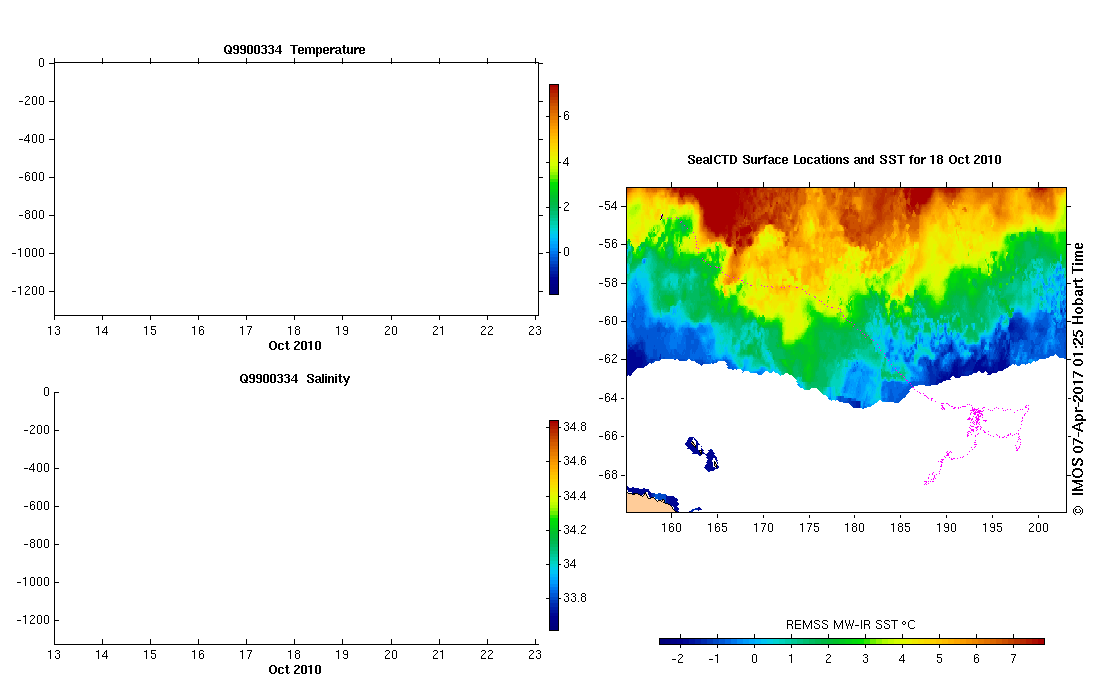Screen dimensions: 1099x700
Task: Click 'Oct 2010' label under Temperature plot
Action: tap(294, 345)
